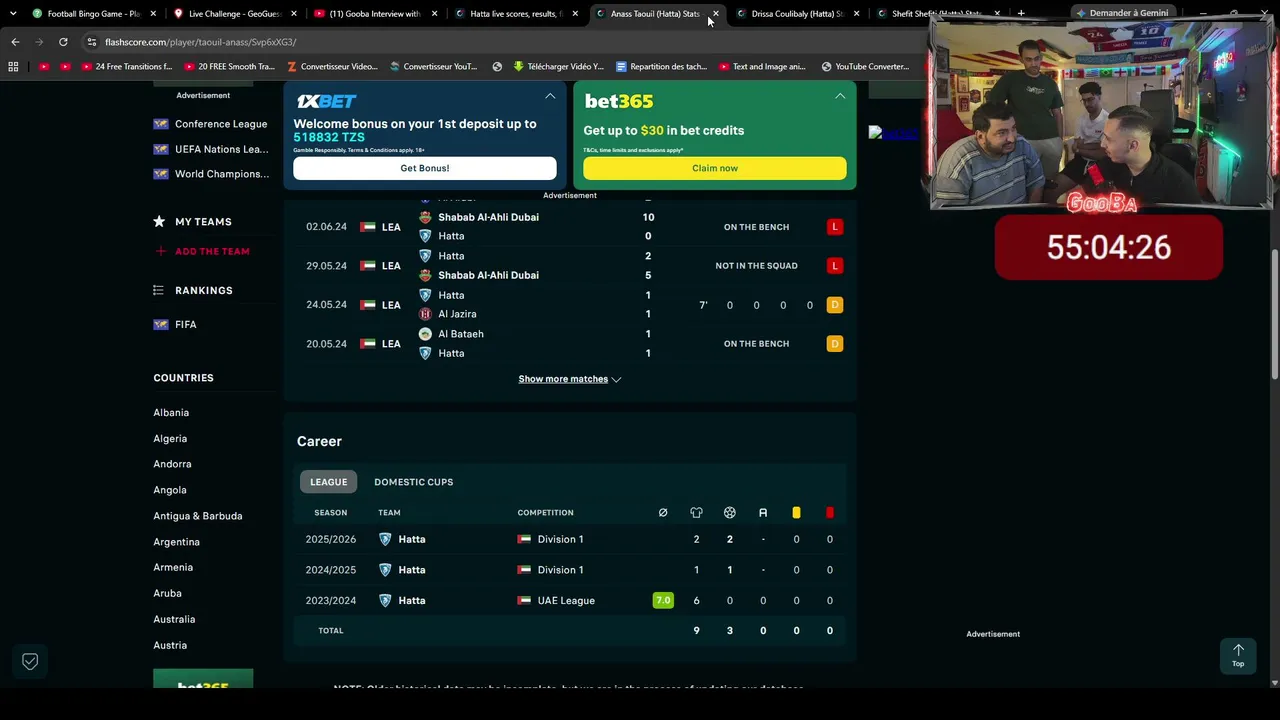The image size is (1280, 720).
Task: Click the Rankings list icon
Action: click(x=158, y=290)
